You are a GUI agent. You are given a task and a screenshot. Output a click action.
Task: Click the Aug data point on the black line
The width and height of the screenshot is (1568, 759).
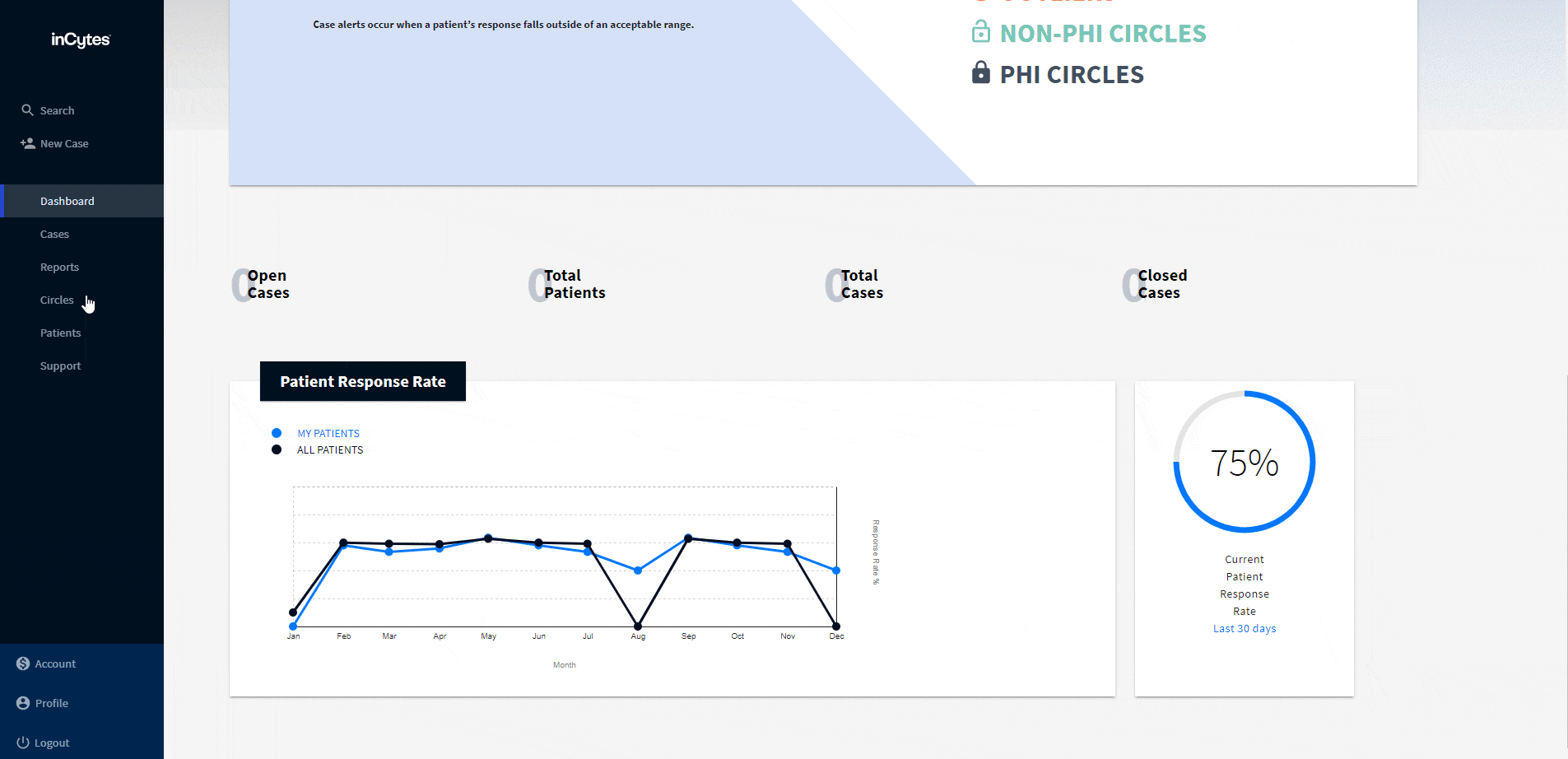coord(638,626)
